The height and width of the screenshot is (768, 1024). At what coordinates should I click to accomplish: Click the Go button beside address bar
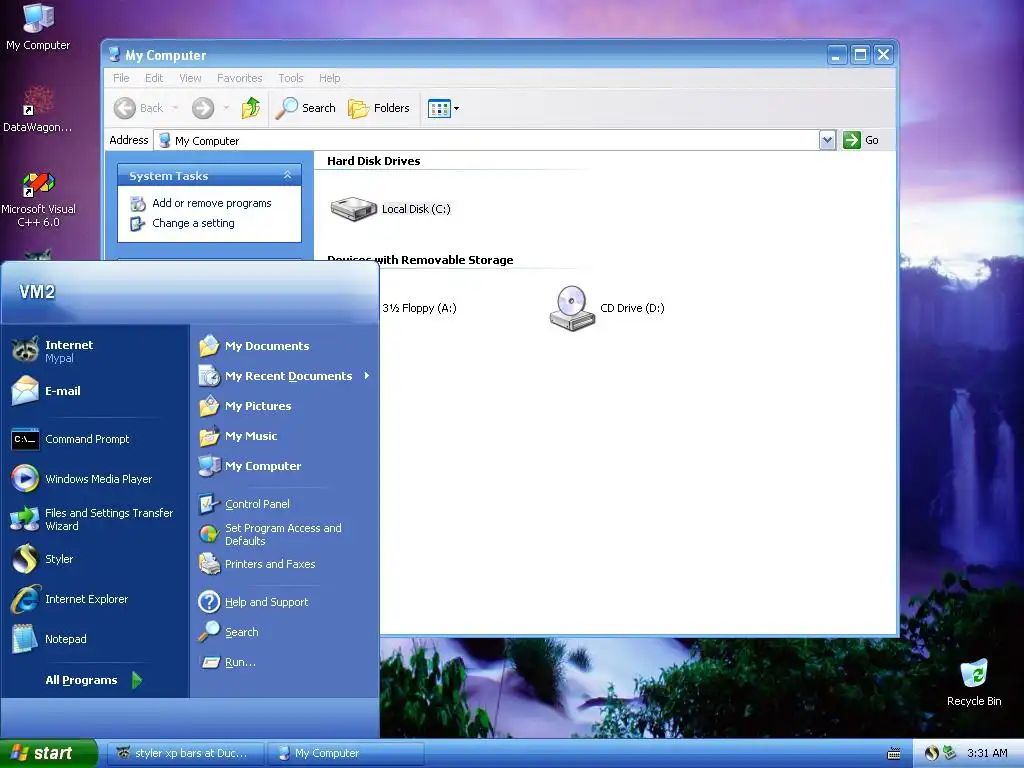point(861,140)
